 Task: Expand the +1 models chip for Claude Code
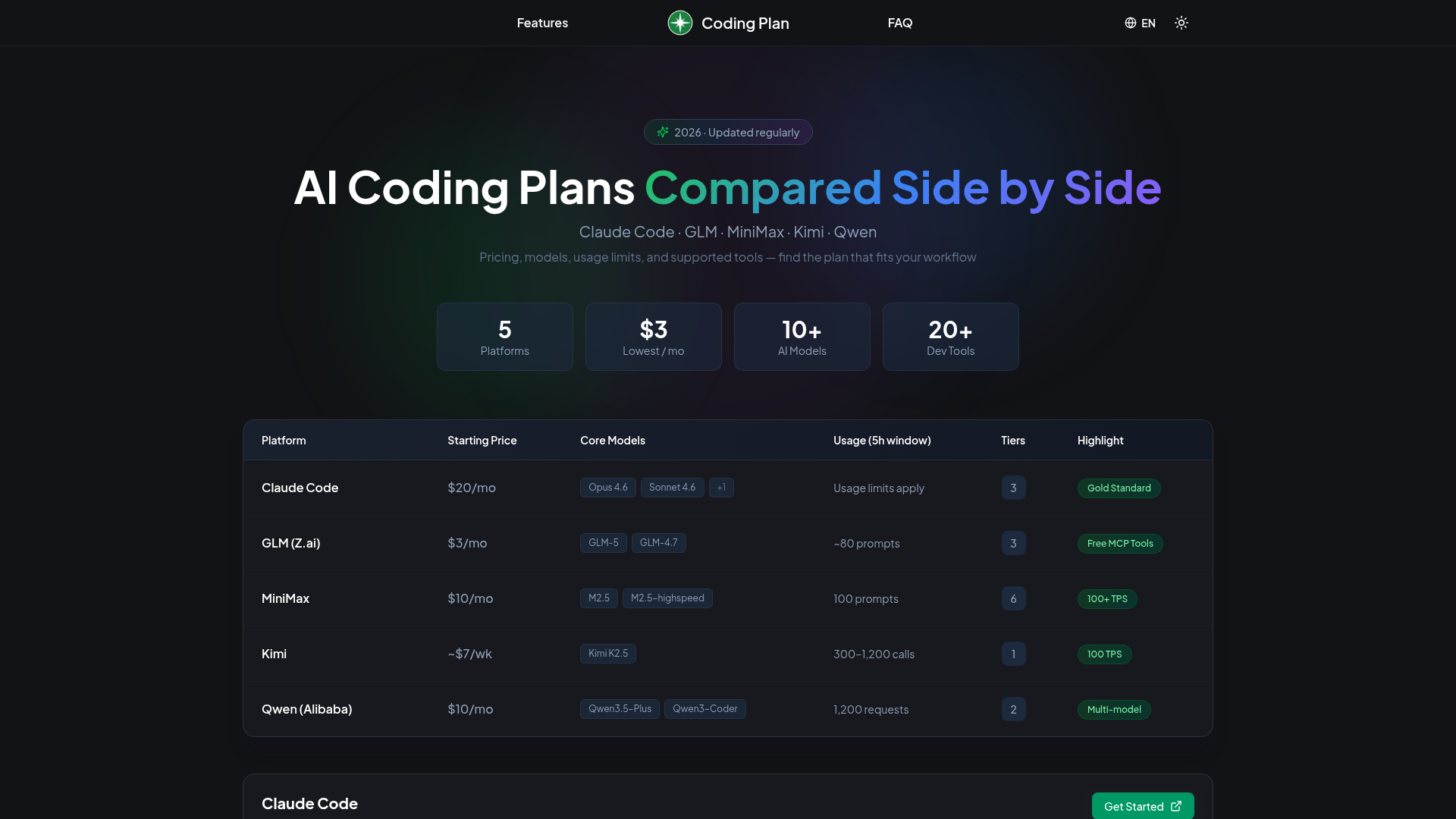coord(721,488)
